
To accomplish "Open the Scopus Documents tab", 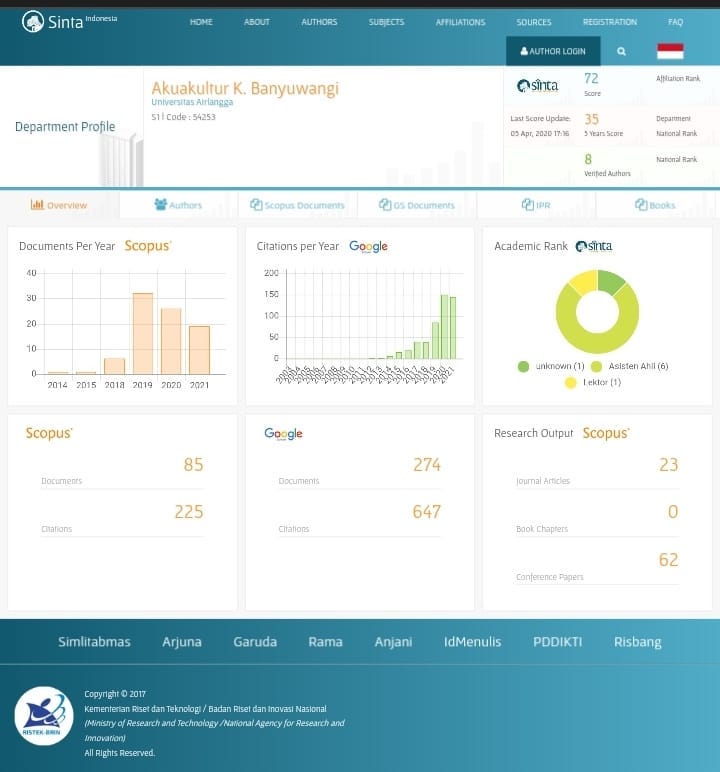I will tap(297, 205).
